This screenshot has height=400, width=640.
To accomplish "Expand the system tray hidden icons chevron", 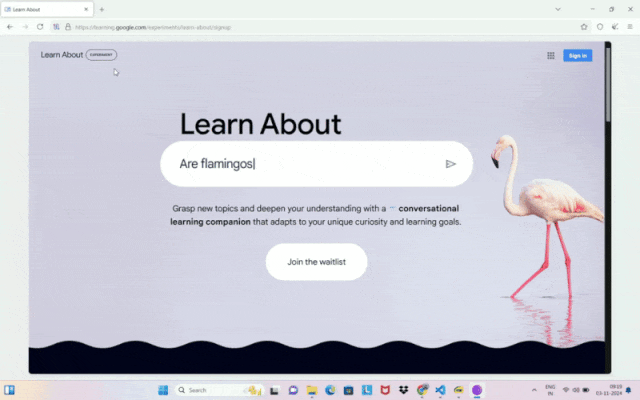I will pos(531,390).
